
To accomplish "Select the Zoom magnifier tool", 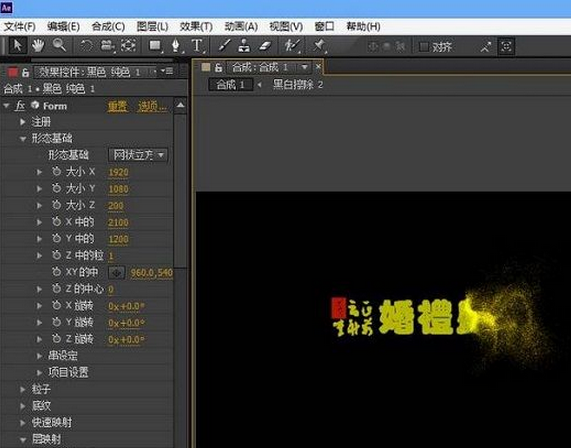I will coord(59,45).
